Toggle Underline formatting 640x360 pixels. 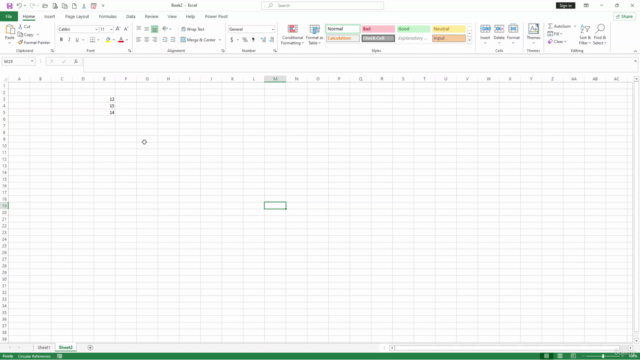tap(77, 40)
